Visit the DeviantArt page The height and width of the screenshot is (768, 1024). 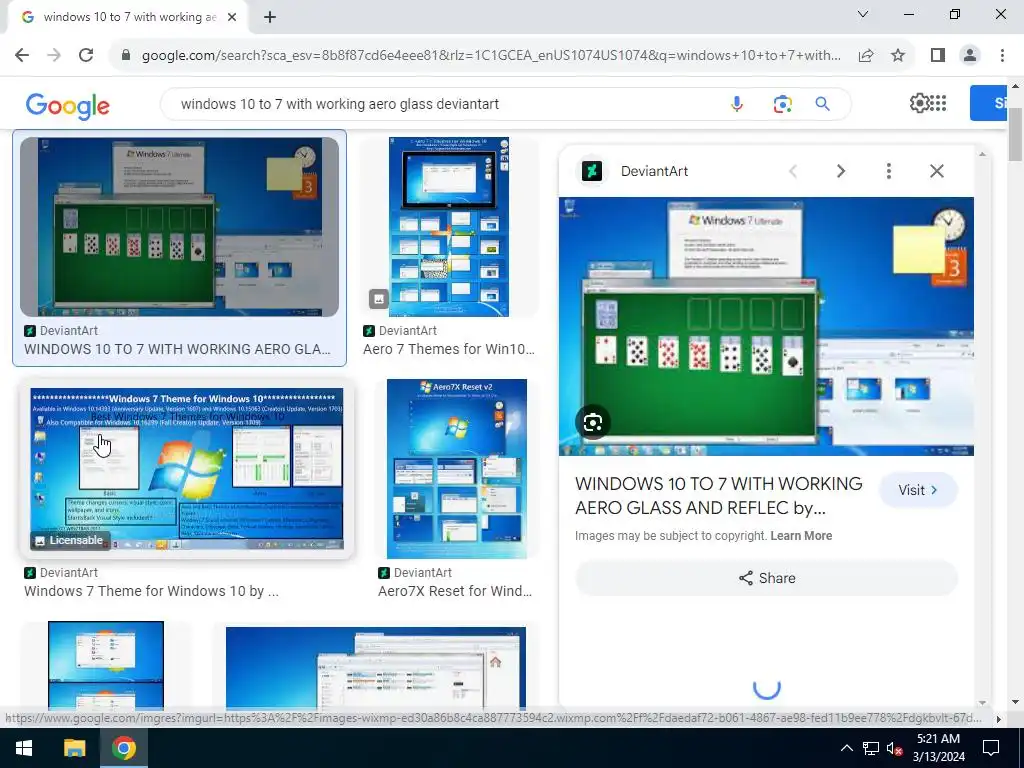(x=918, y=490)
